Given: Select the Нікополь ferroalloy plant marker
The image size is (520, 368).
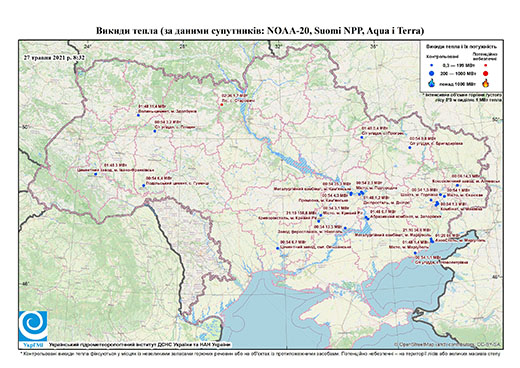Looking at the screenshot, I should (345, 228).
